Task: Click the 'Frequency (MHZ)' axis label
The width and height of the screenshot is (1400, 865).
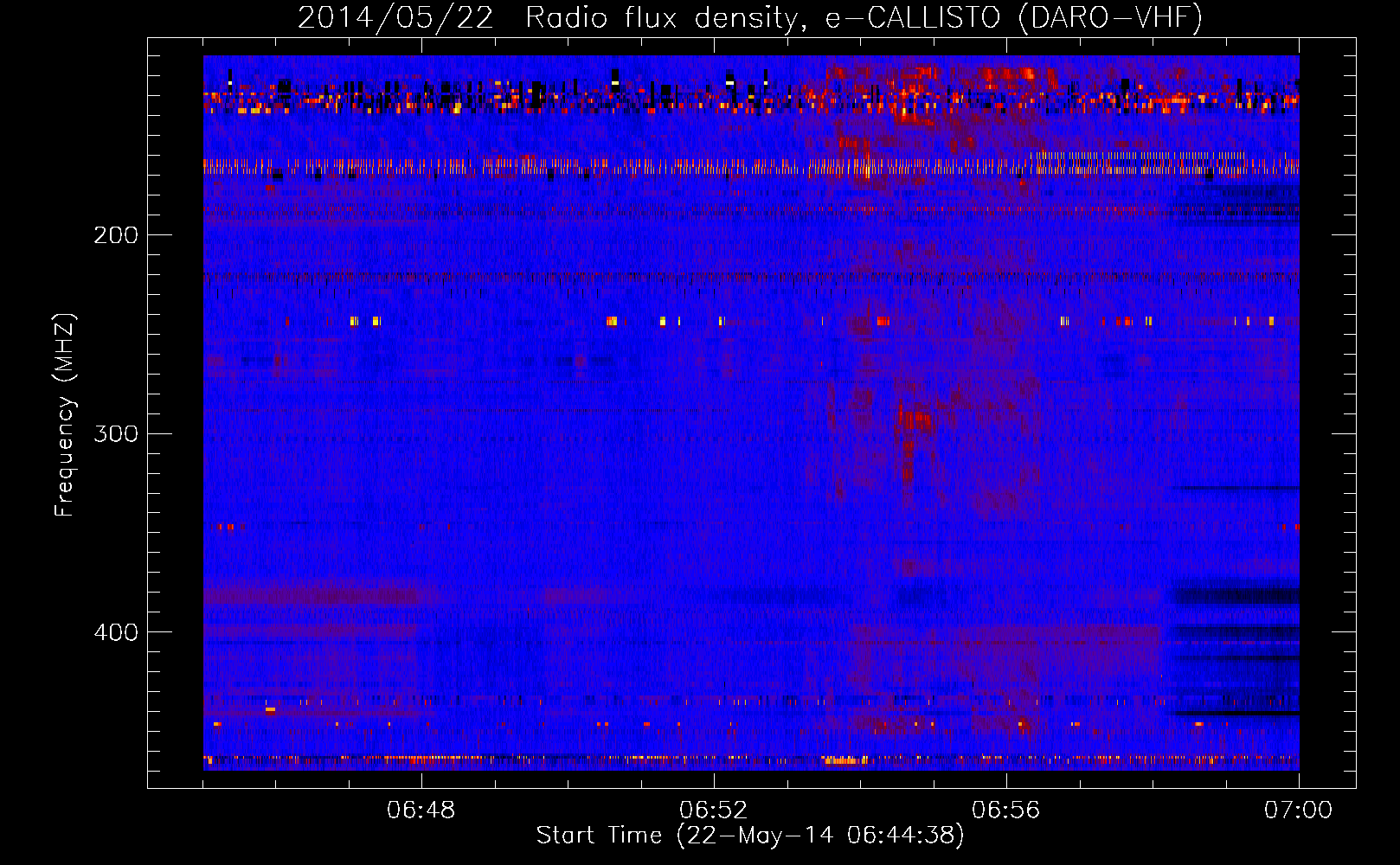Action: pyautogui.click(x=65, y=414)
